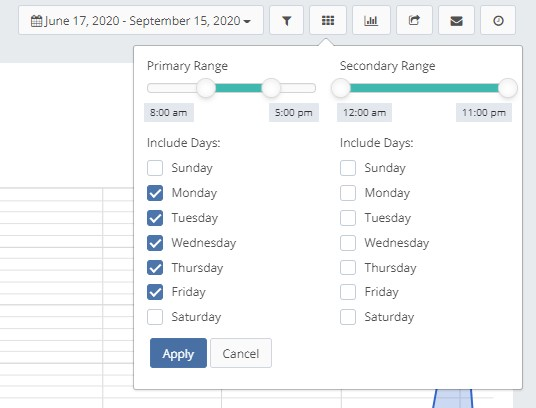Check Saturday in Primary Range days
Image resolution: width=536 pixels, height=408 pixels.
tap(155, 317)
